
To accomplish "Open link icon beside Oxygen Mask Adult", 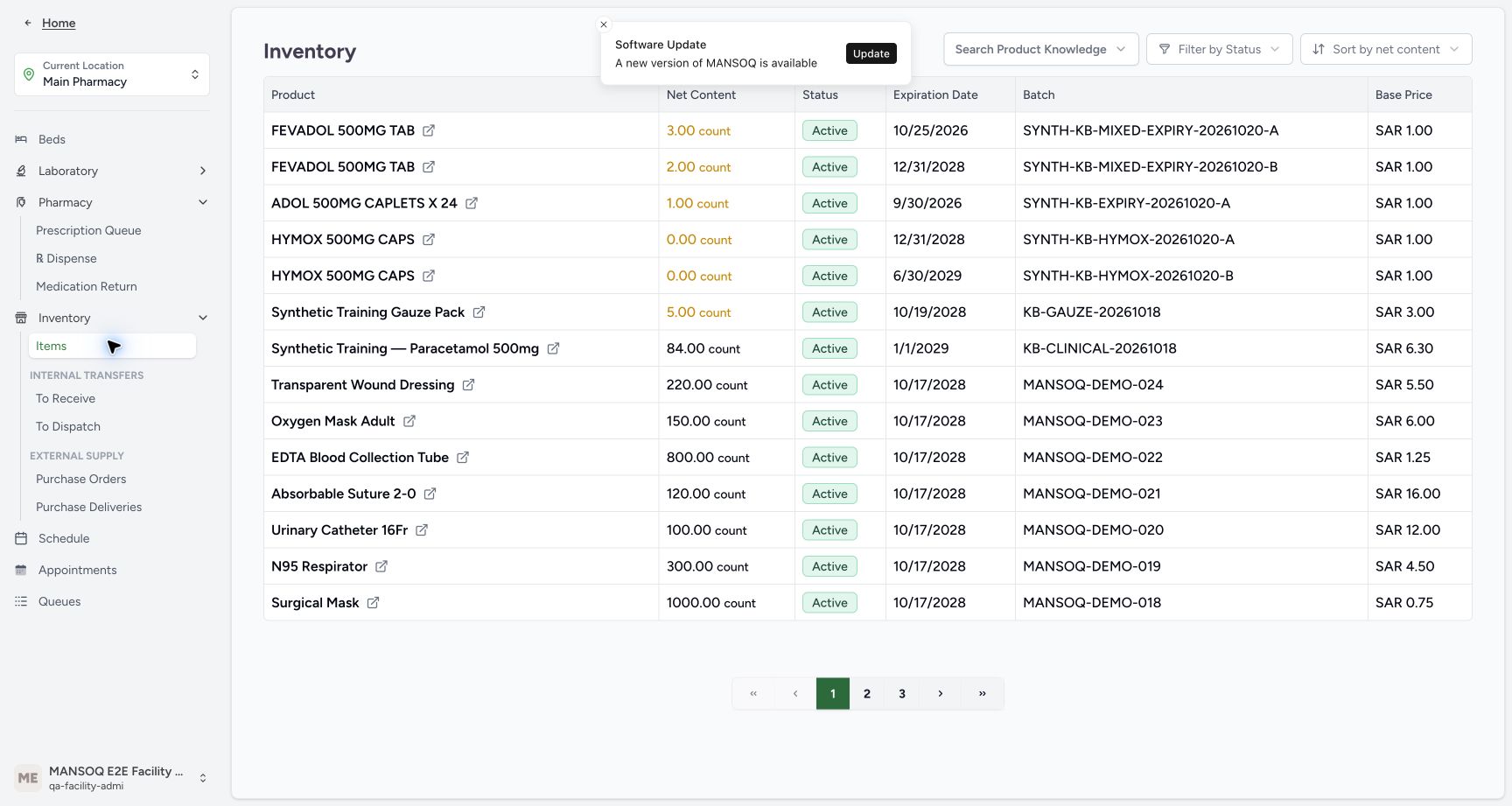I will tap(409, 421).
